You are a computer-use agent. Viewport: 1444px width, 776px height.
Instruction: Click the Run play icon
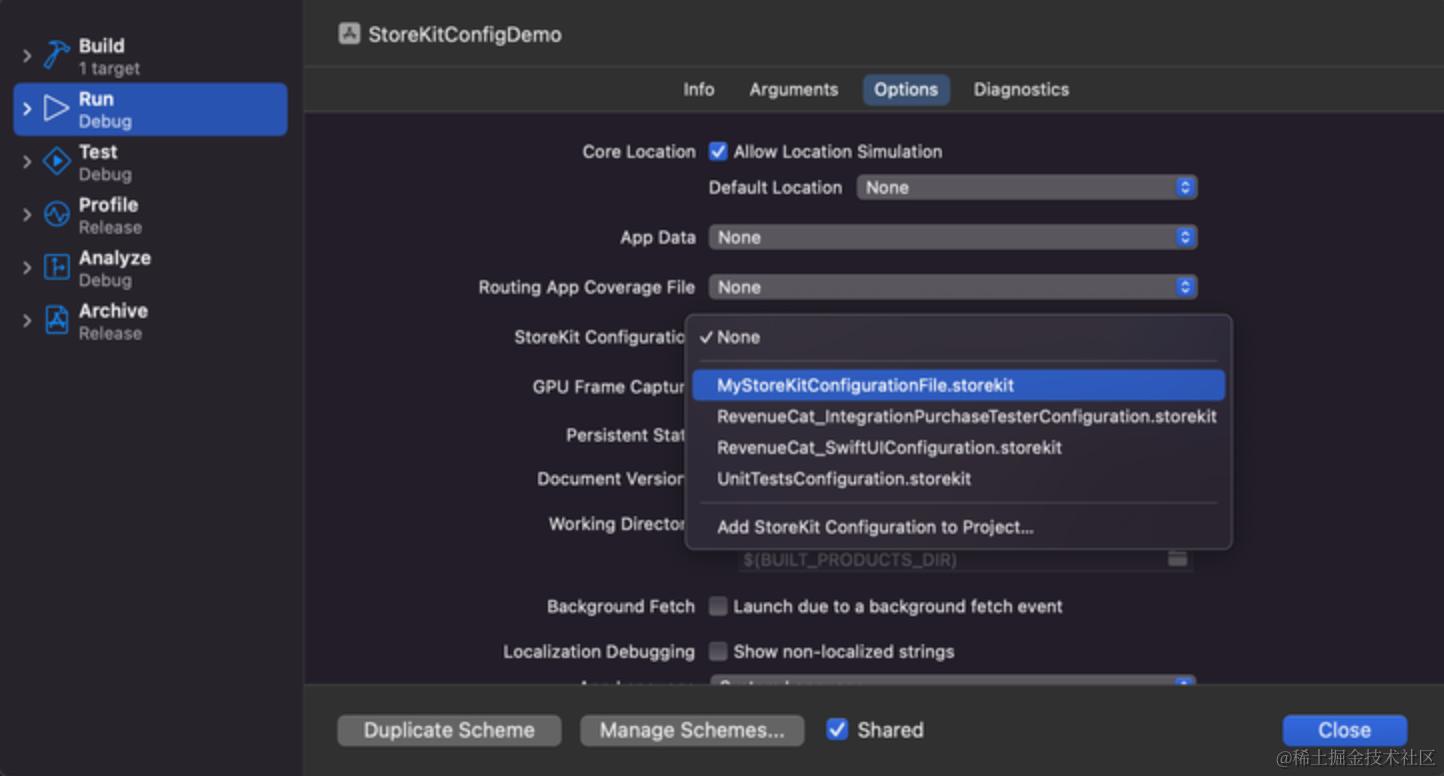pyautogui.click(x=56, y=109)
